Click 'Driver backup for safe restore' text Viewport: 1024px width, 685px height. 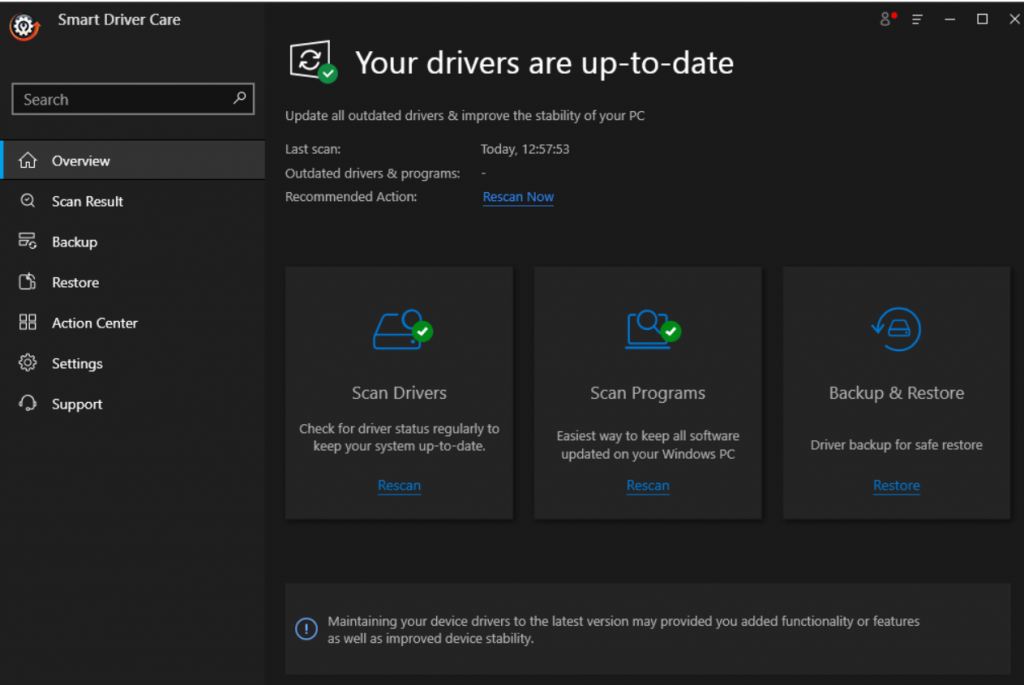896,445
